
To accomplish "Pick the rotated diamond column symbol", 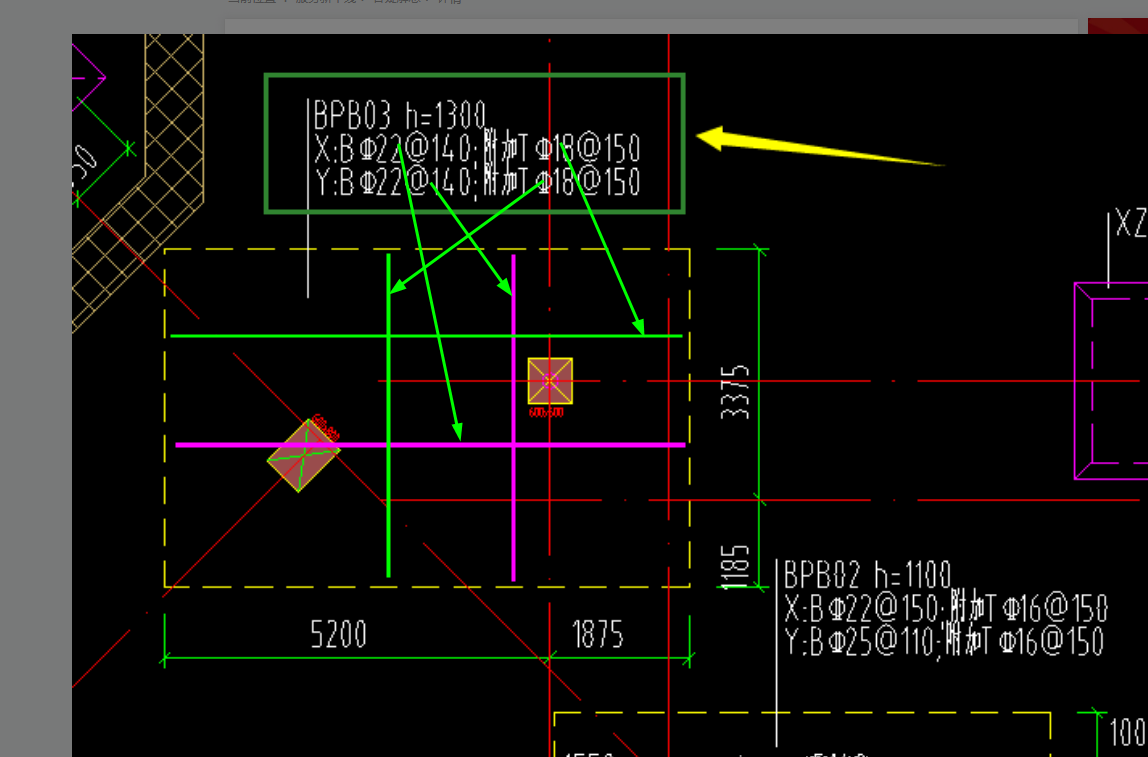I will (304, 455).
